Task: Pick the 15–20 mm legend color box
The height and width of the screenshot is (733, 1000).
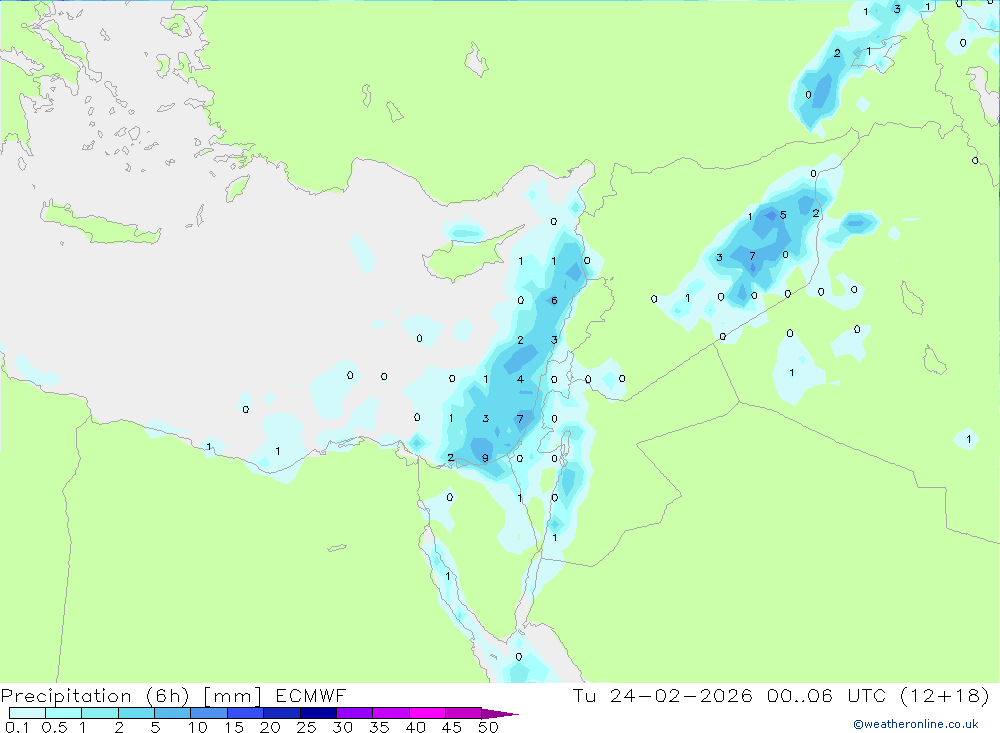Action: [246, 713]
